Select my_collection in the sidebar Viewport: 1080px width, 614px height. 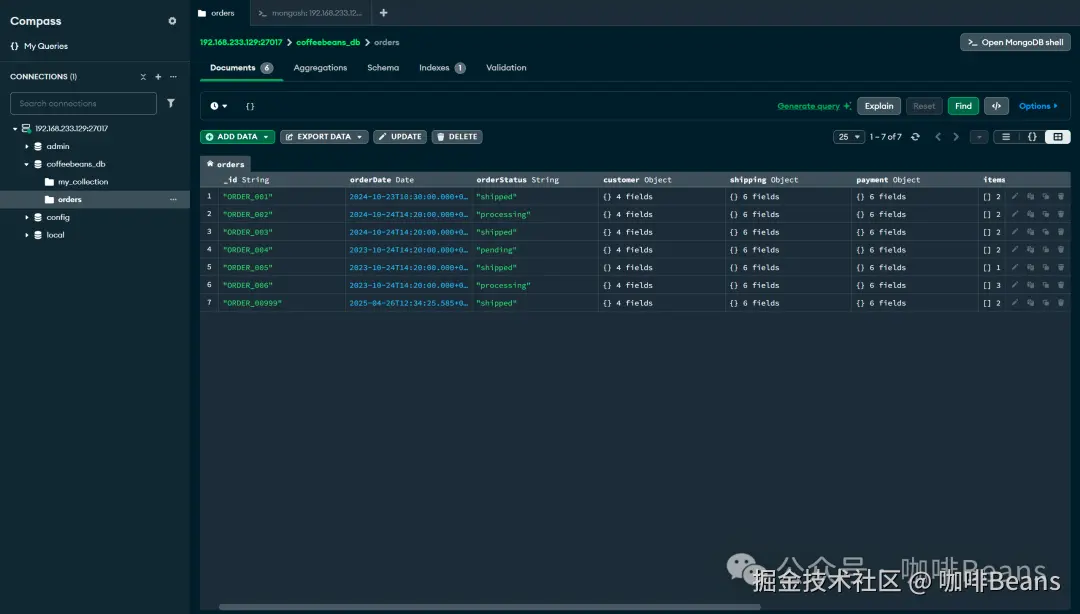[x=83, y=182]
